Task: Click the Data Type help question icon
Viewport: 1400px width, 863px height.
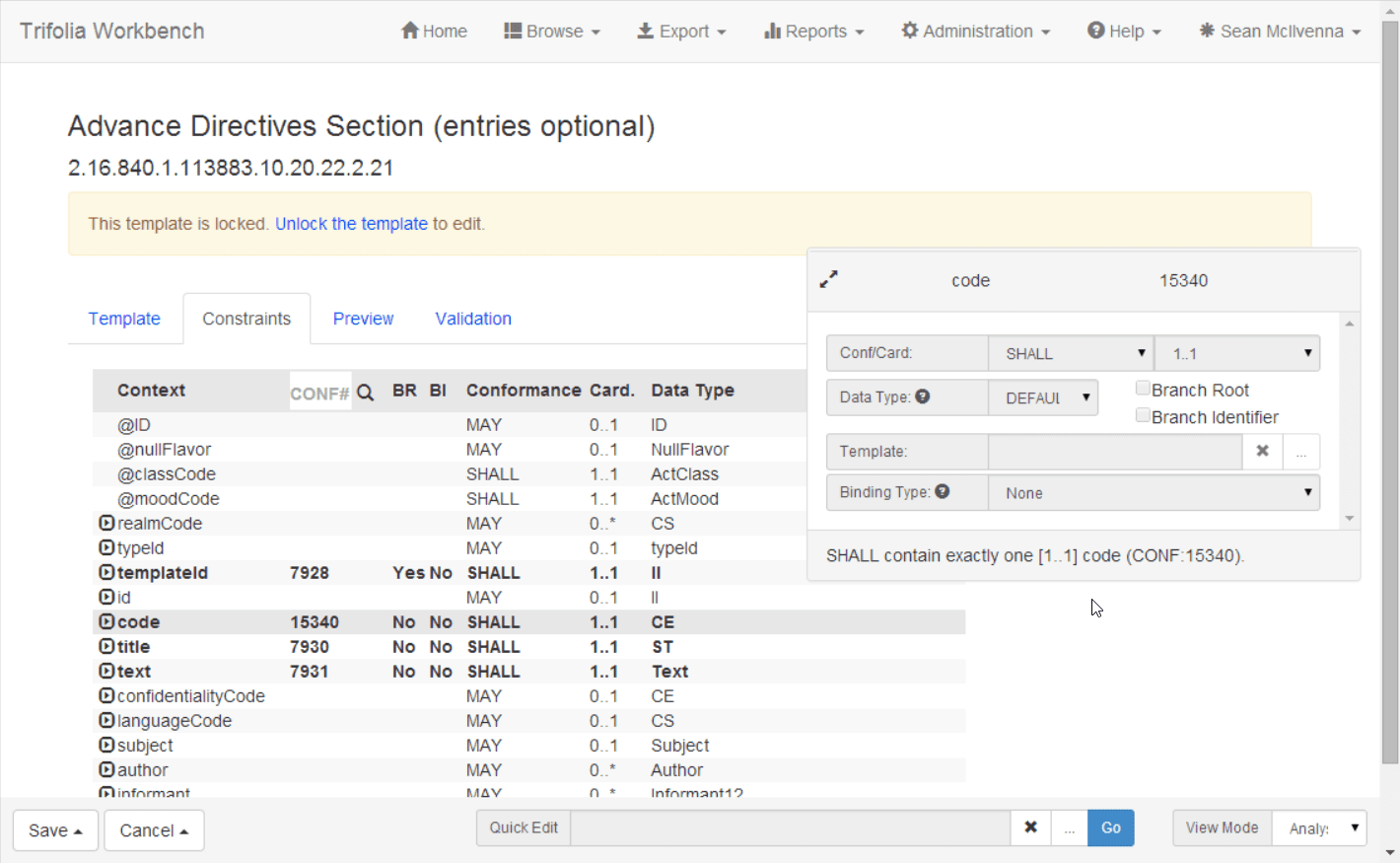Action: click(x=923, y=396)
